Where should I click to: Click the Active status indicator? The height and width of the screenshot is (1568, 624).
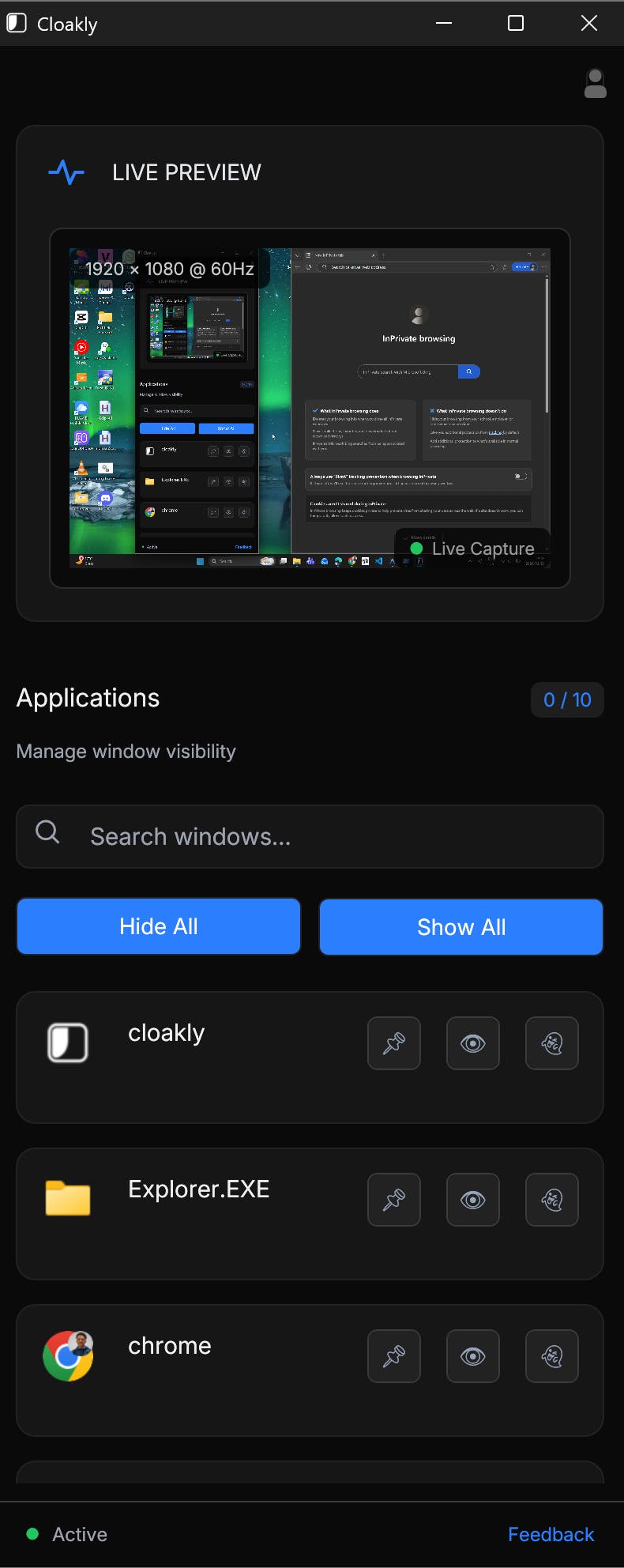(67, 1534)
